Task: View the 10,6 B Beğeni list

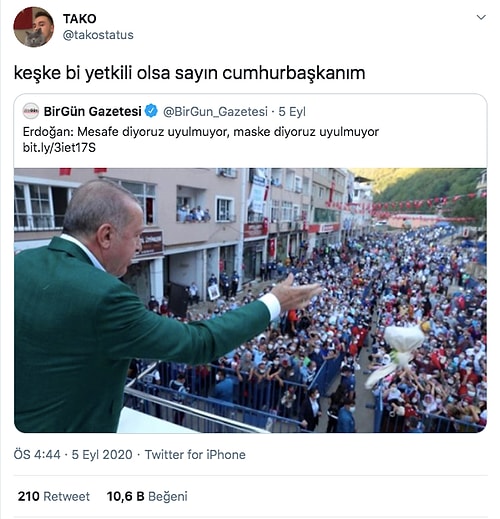Action: point(147,496)
